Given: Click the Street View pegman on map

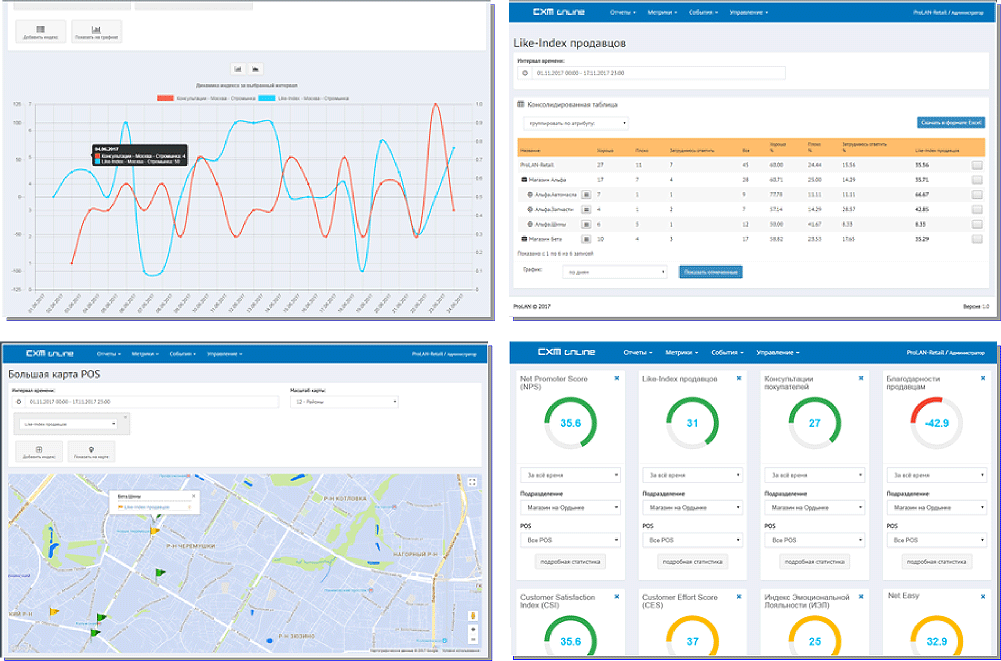Looking at the screenshot, I should click(x=472, y=616).
